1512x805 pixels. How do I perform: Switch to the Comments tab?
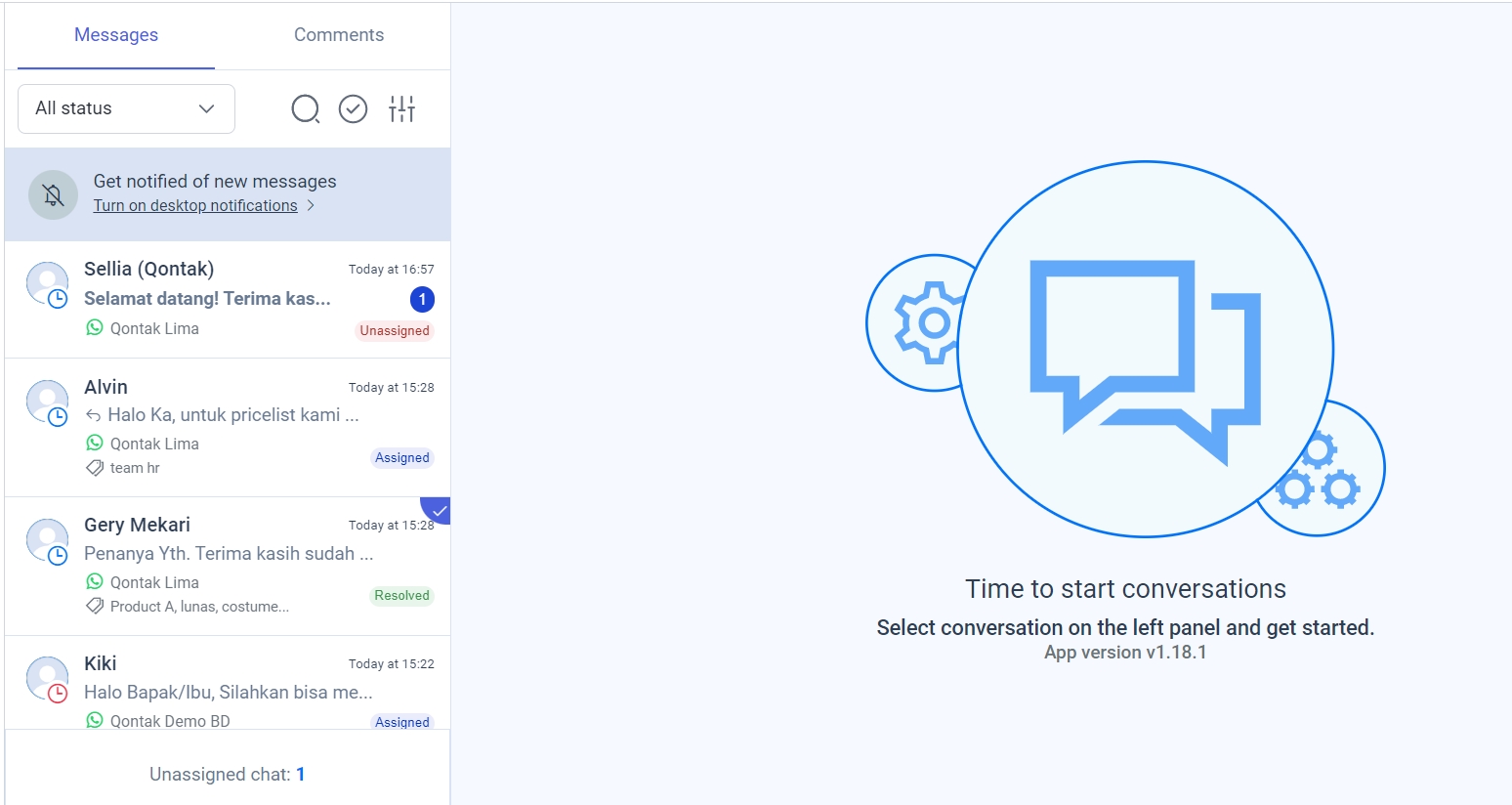339,35
